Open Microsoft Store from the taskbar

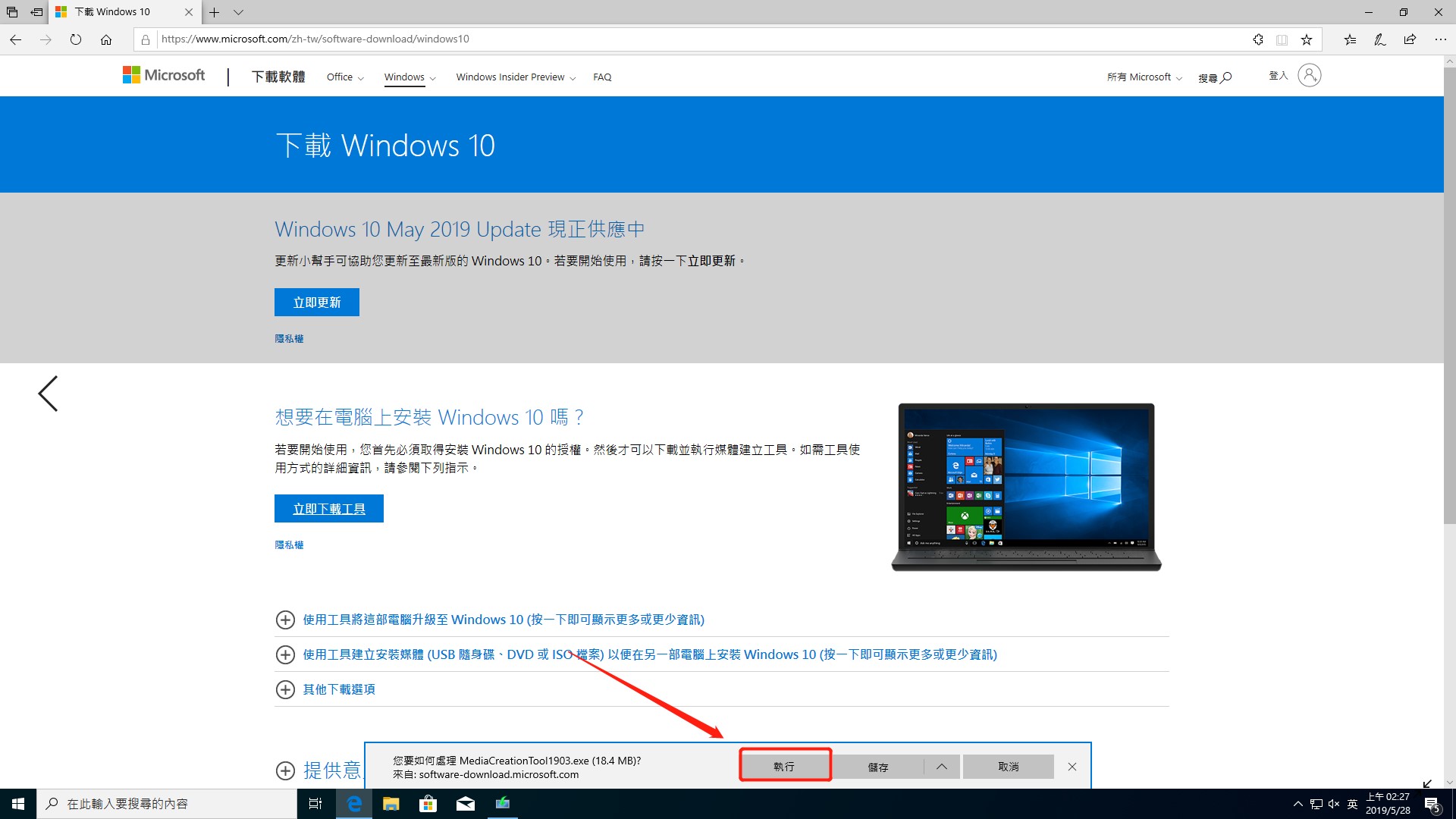click(x=428, y=804)
